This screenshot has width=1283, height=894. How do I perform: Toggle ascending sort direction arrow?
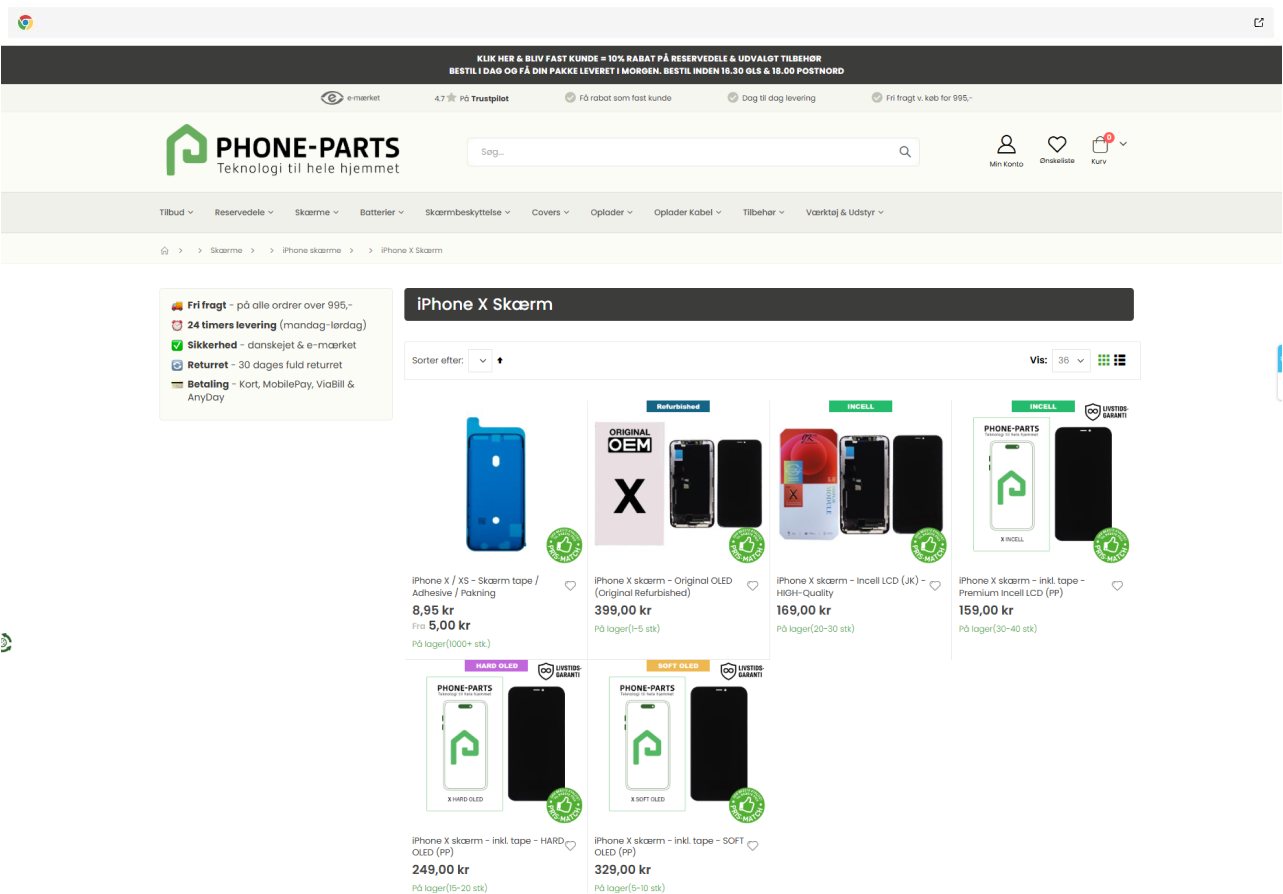(x=500, y=360)
